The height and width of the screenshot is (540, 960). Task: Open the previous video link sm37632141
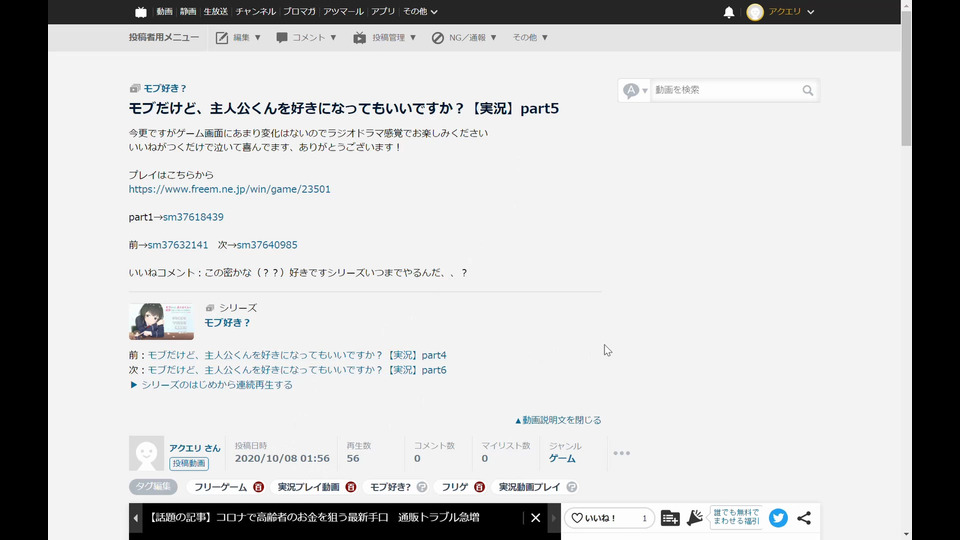[178, 245]
